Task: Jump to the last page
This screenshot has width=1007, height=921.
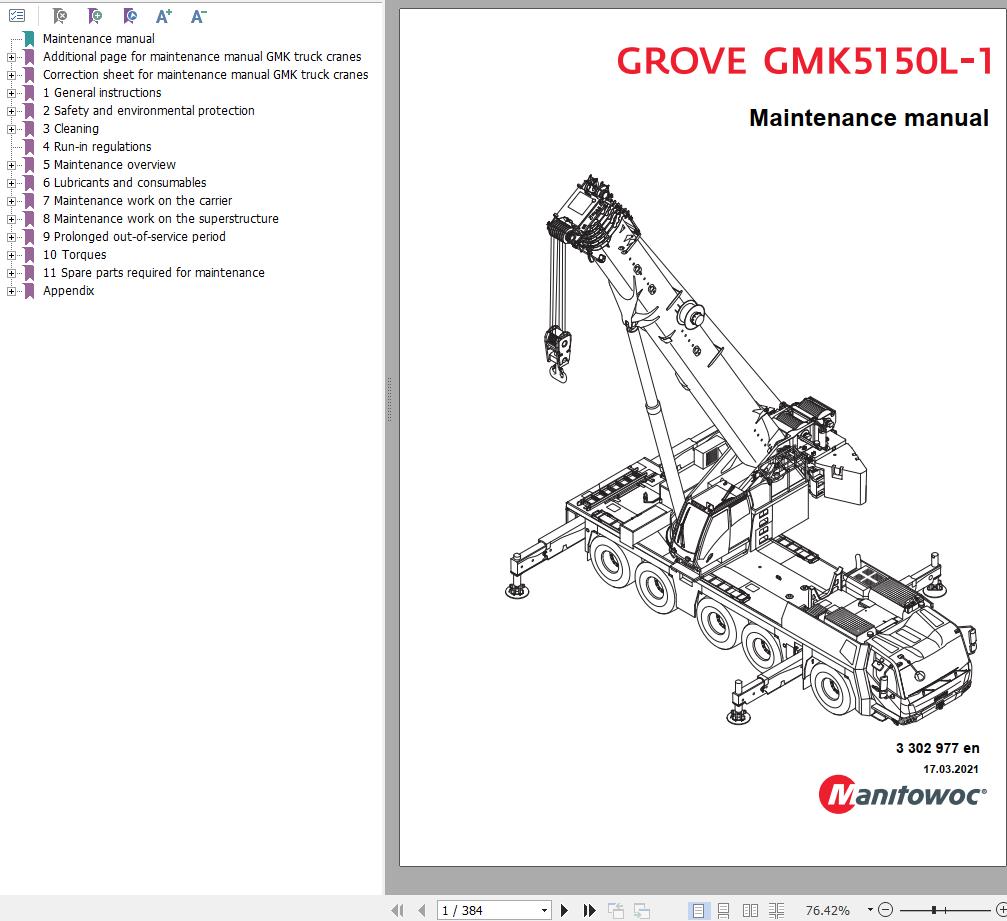Action: point(590,910)
